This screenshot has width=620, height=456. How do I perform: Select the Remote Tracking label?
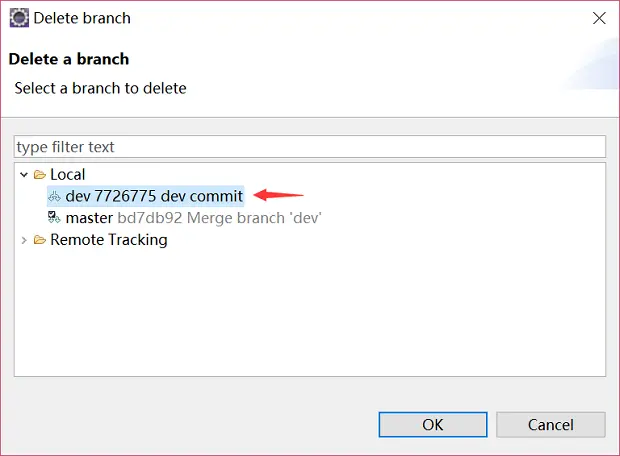point(109,240)
